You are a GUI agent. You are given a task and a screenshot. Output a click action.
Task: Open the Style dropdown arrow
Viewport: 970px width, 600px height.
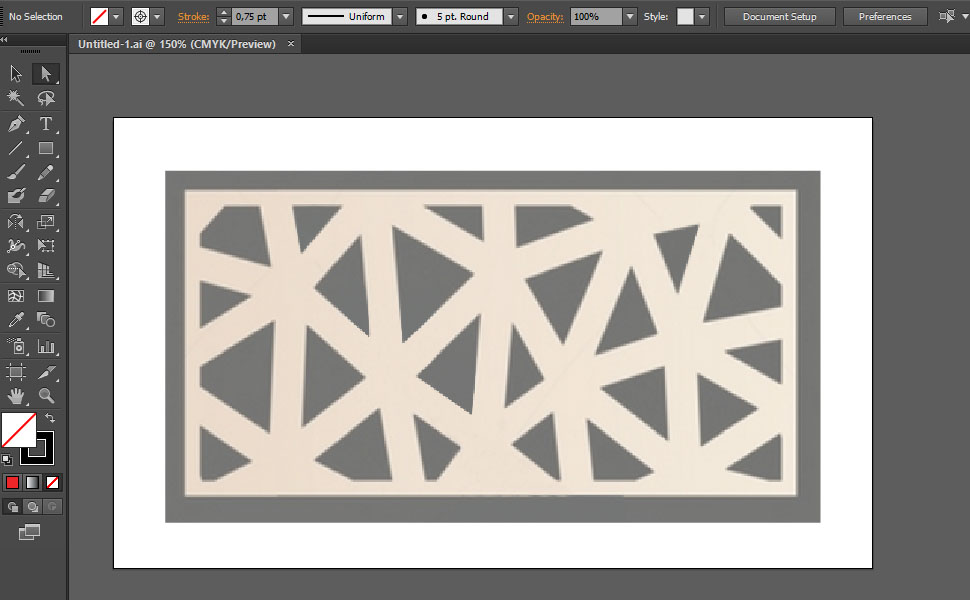(x=702, y=17)
